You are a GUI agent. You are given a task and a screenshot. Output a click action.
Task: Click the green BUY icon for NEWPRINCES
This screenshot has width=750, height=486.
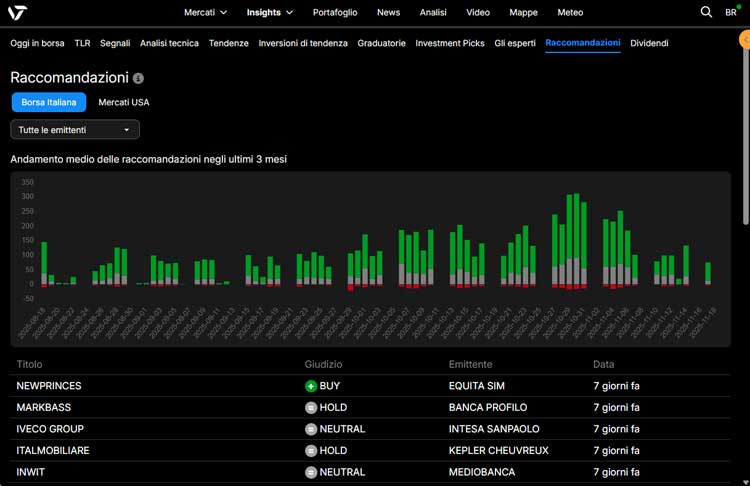311,385
